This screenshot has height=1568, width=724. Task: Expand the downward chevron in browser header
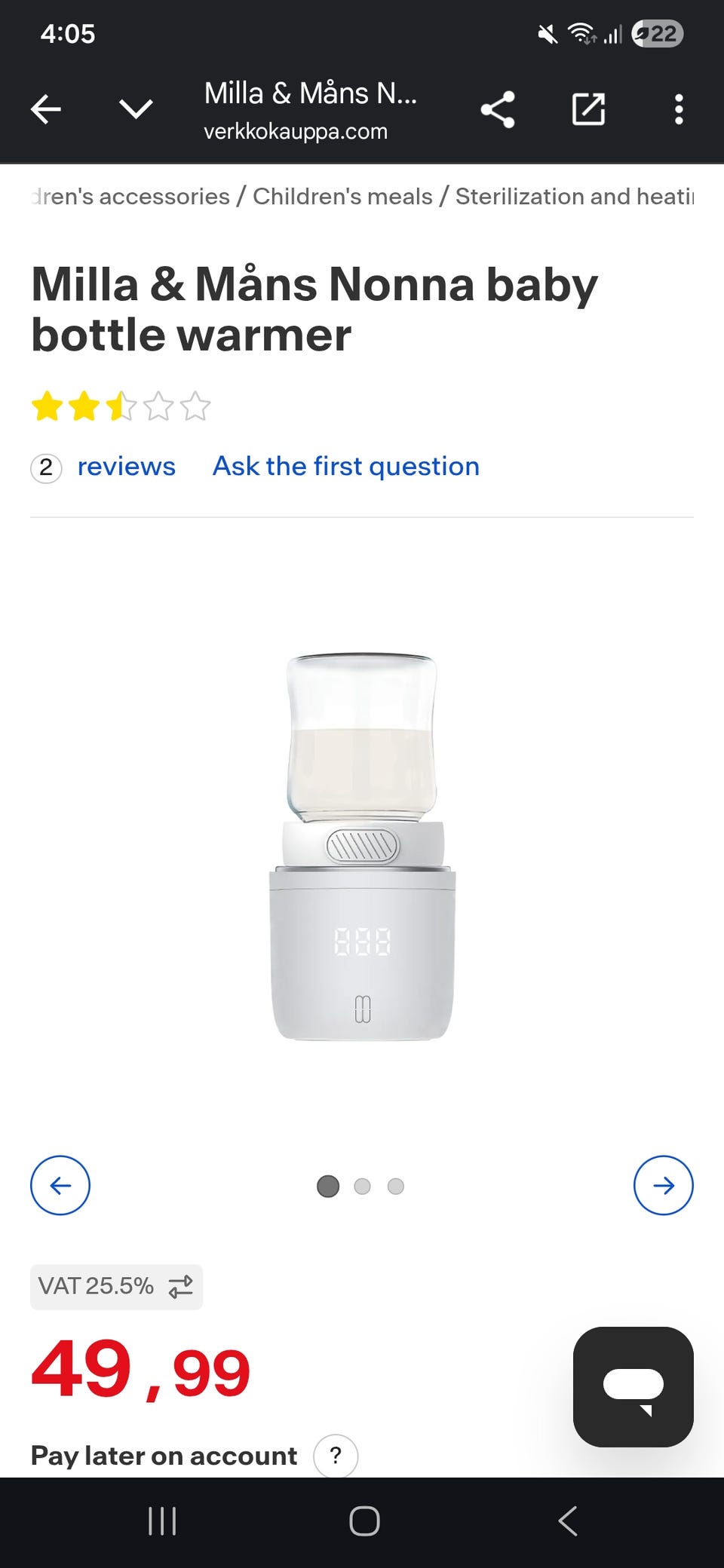137,110
